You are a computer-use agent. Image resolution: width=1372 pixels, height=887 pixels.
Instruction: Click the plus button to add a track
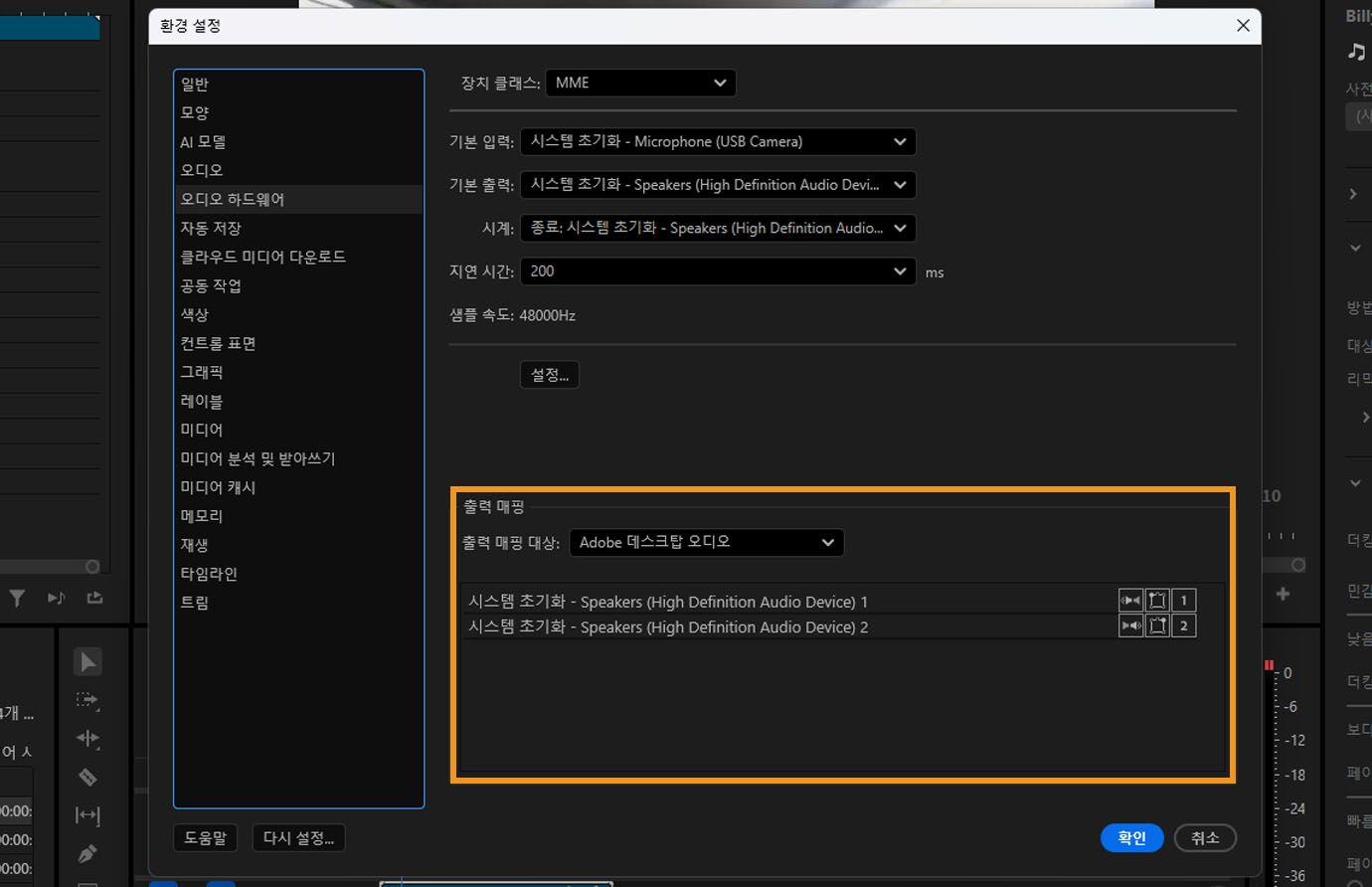click(1283, 591)
